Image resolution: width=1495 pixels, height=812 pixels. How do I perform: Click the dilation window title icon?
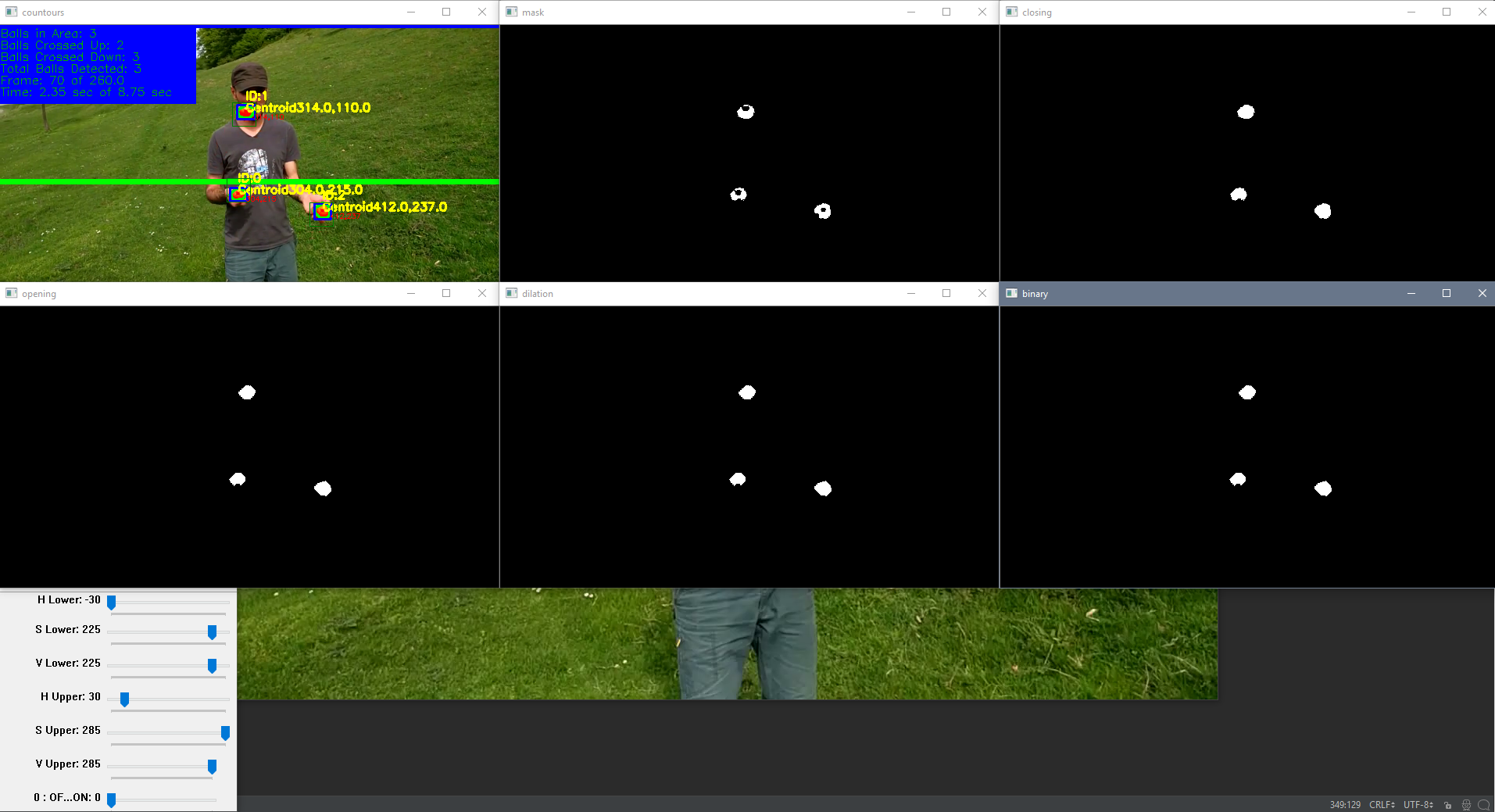(511, 293)
